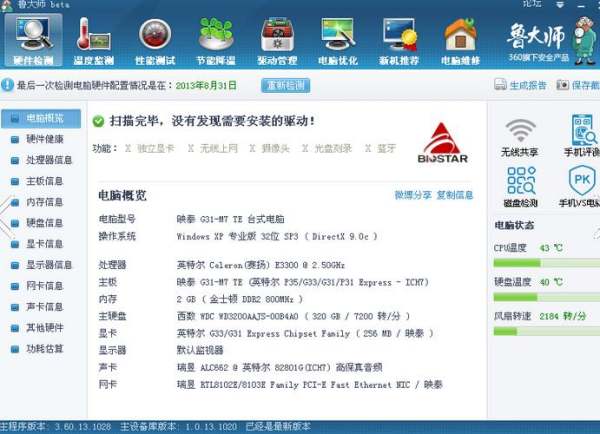Select 电脑概览 in the sidebar

[x=41, y=118]
